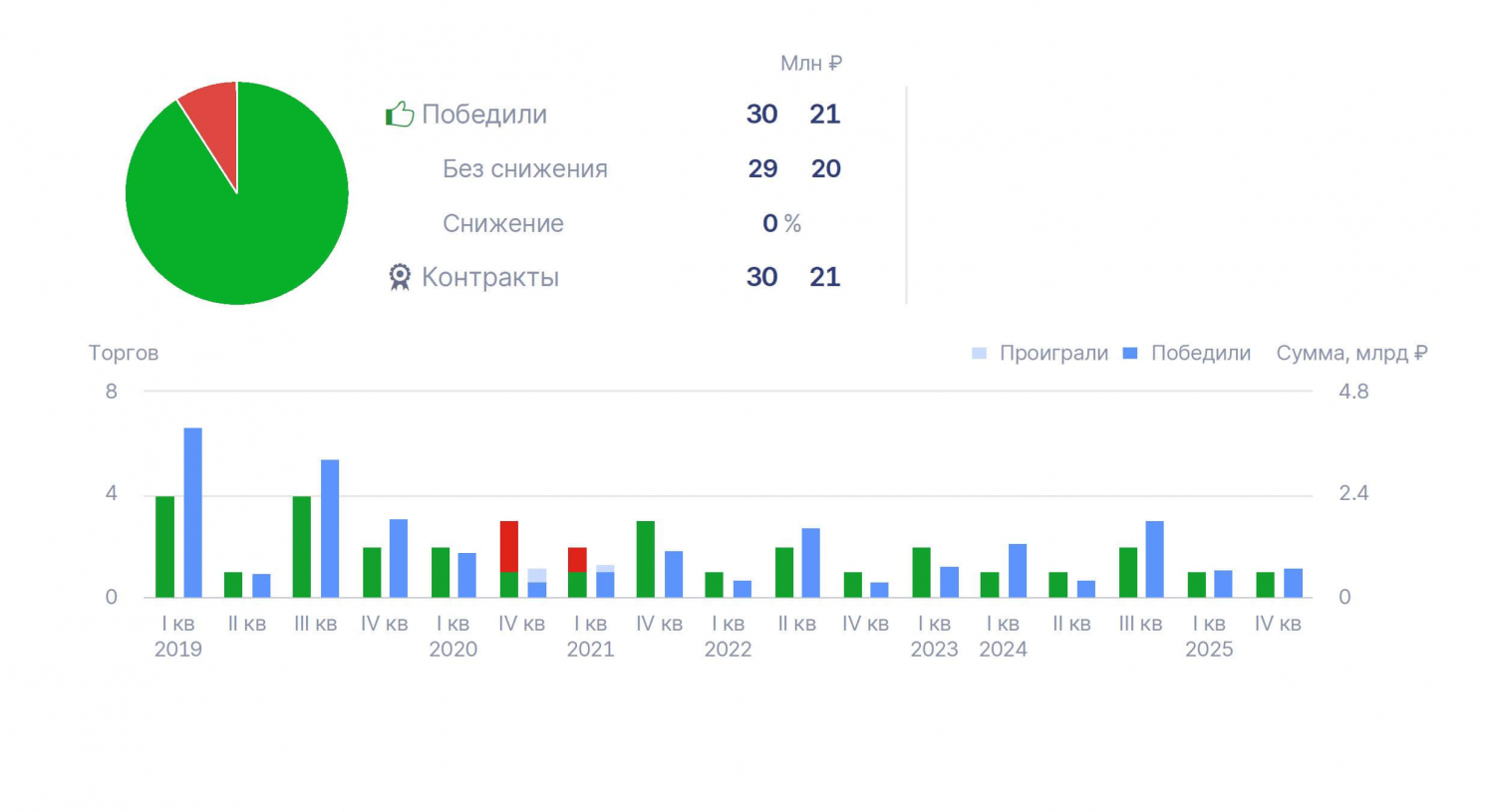Screen dimensions: 1495x812
Task: Click the award ribbon icon beside Контракты
Action: (x=400, y=277)
